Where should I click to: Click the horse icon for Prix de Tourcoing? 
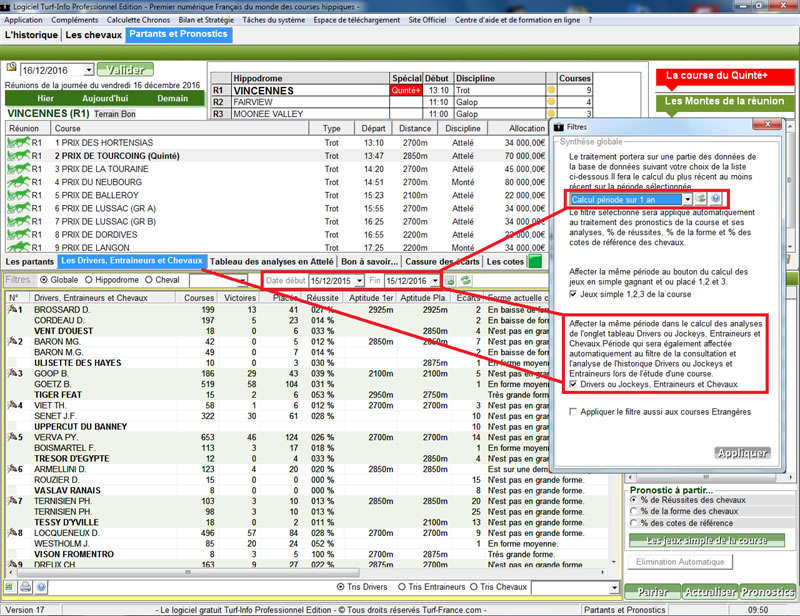[19, 155]
